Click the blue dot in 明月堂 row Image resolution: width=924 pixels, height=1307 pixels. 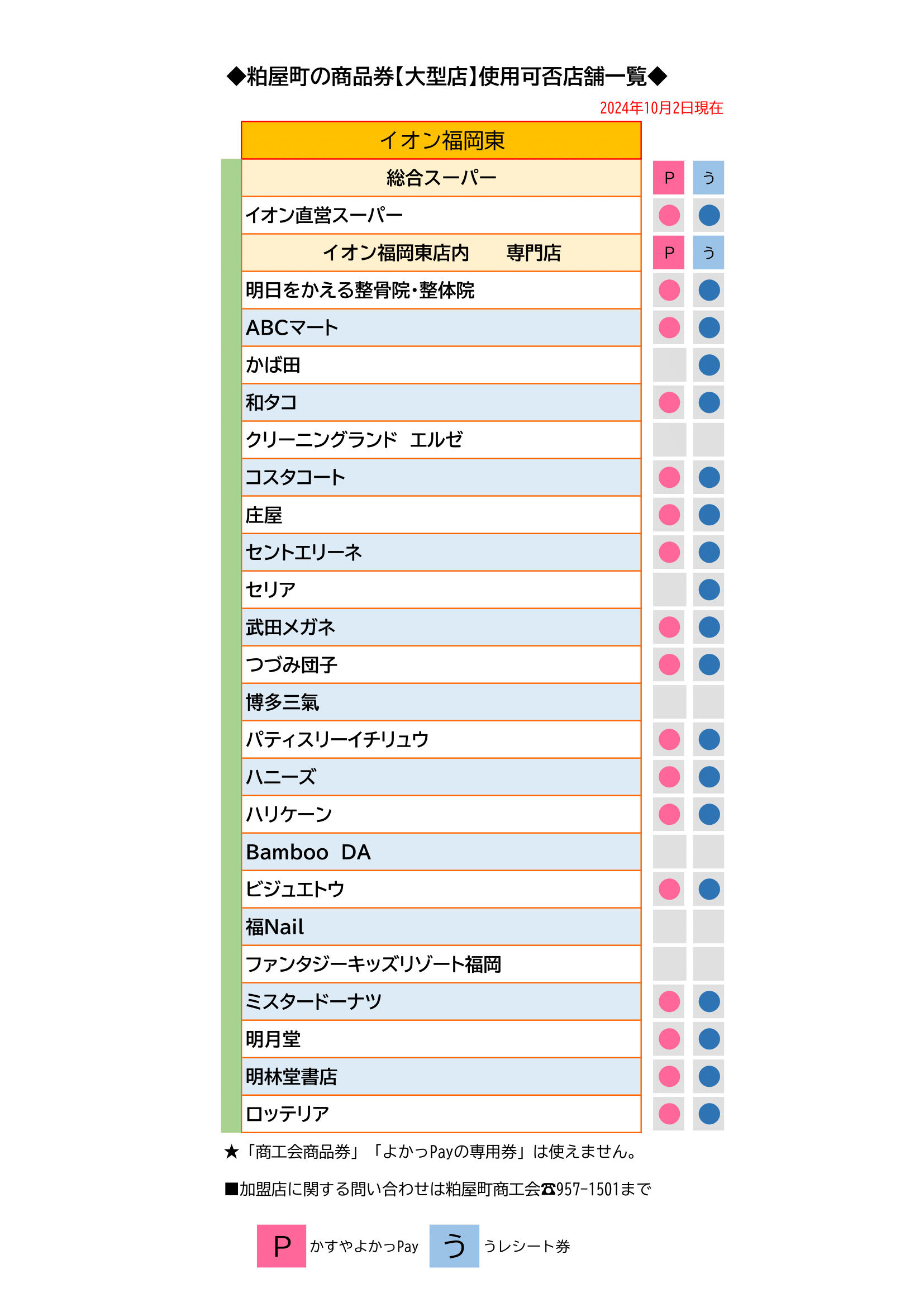(x=709, y=1039)
